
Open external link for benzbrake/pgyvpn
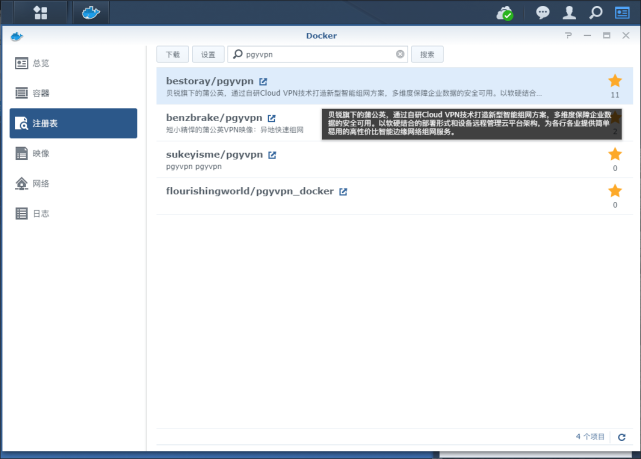coord(271,118)
